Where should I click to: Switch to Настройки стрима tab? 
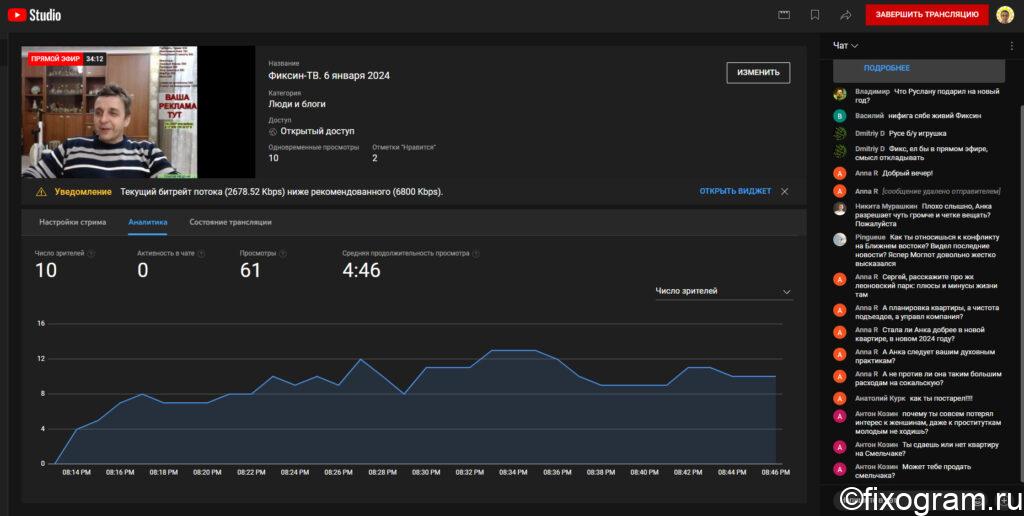pos(72,222)
